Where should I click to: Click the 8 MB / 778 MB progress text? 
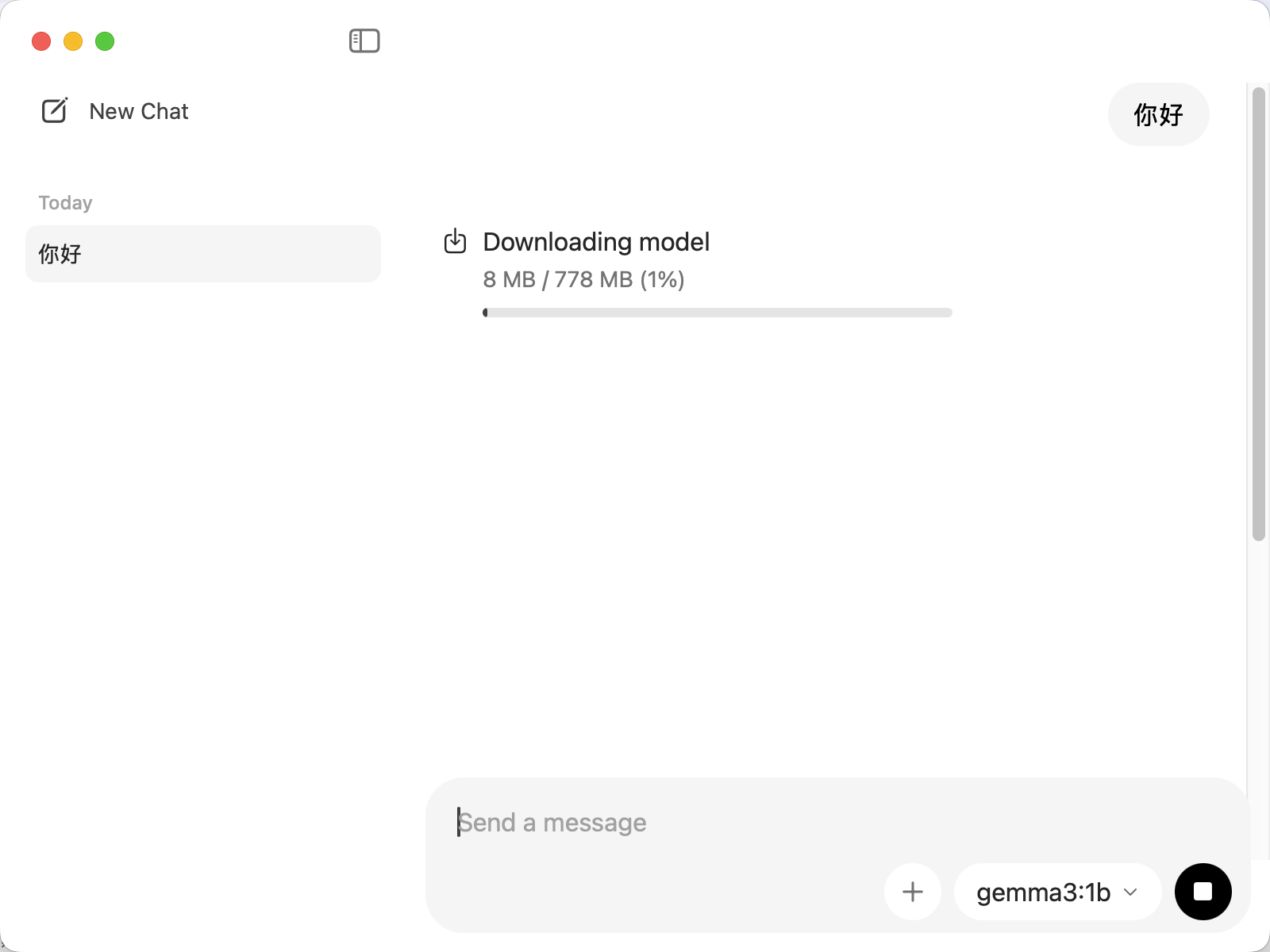[x=583, y=279]
